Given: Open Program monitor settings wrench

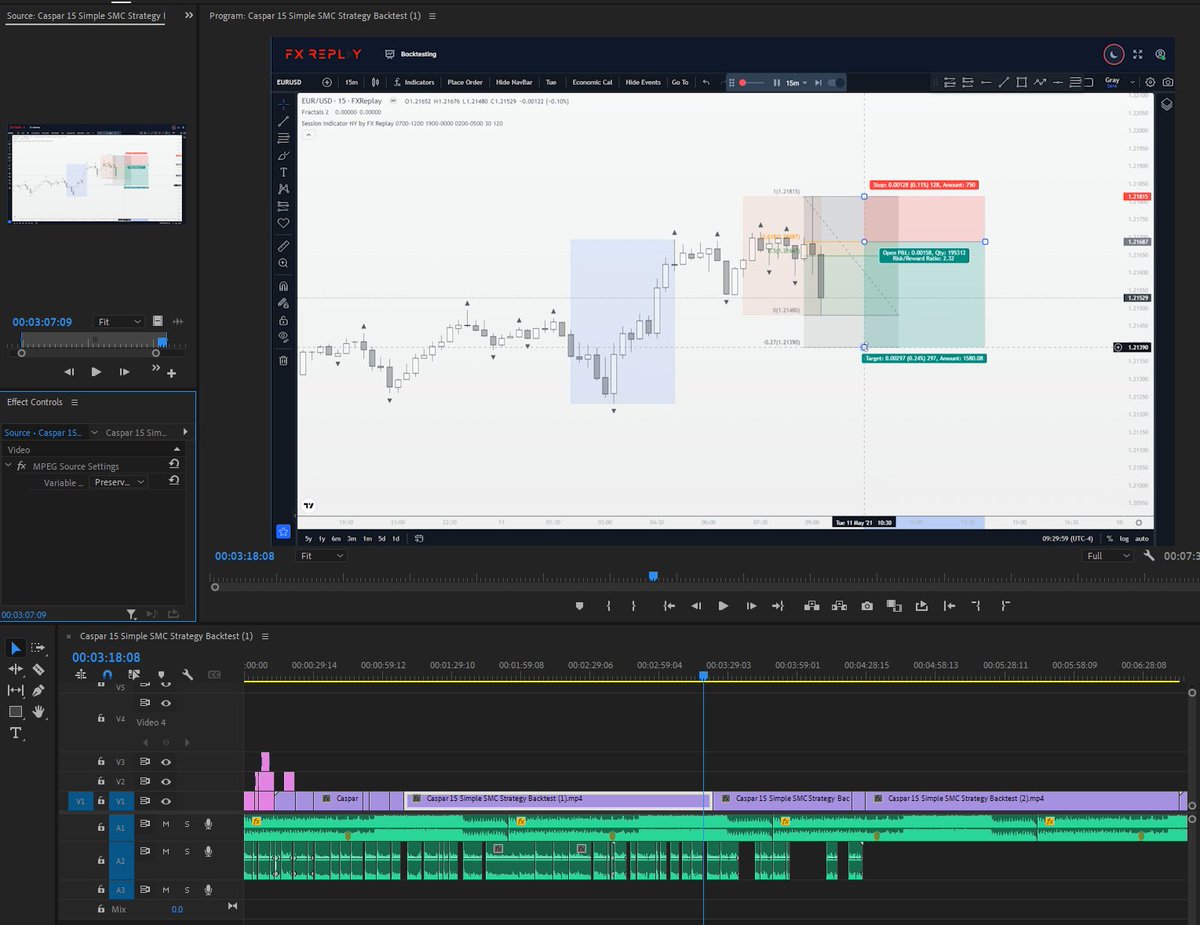Looking at the screenshot, I should [1150, 556].
